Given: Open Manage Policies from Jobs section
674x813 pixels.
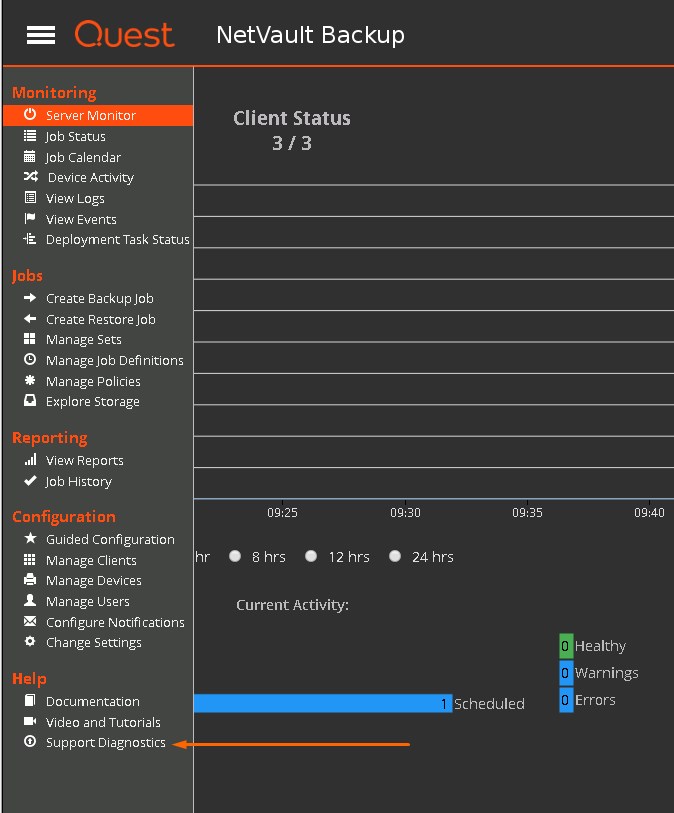Looking at the screenshot, I should tap(93, 381).
